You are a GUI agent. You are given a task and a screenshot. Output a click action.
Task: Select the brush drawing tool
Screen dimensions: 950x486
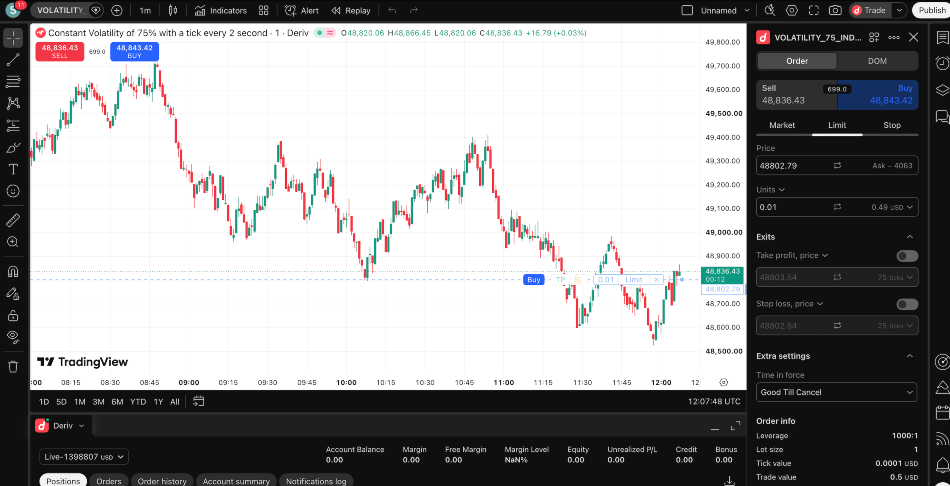pyautogui.click(x=13, y=147)
